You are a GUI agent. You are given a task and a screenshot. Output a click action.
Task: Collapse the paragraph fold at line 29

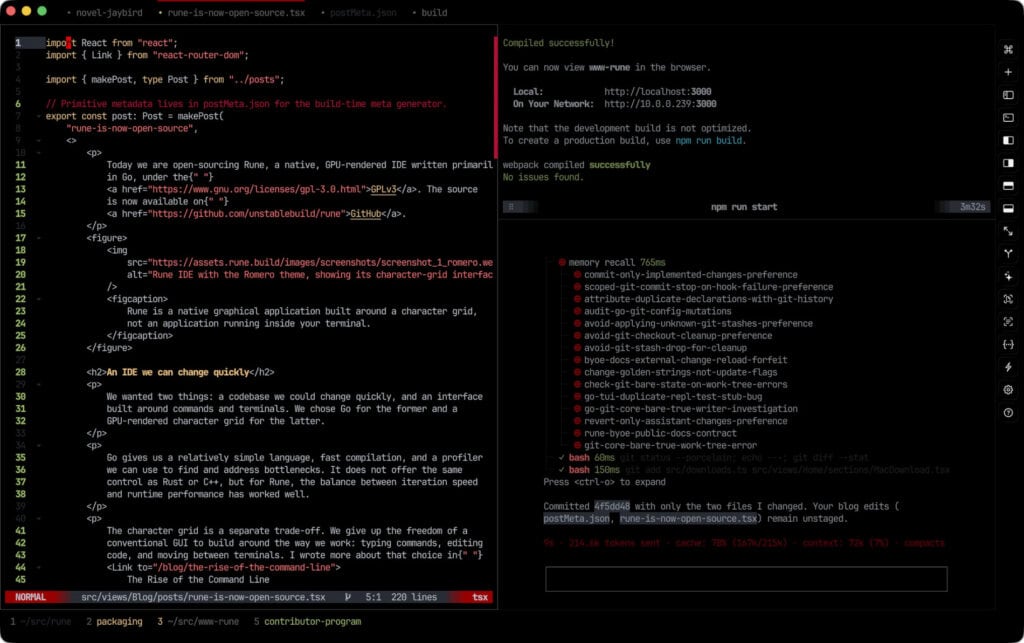[39, 384]
